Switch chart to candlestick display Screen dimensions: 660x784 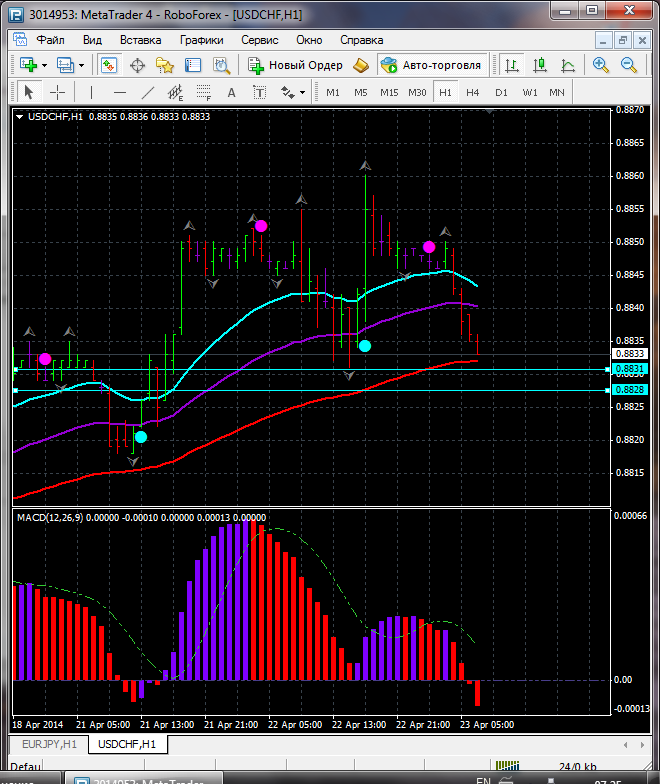coord(540,65)
